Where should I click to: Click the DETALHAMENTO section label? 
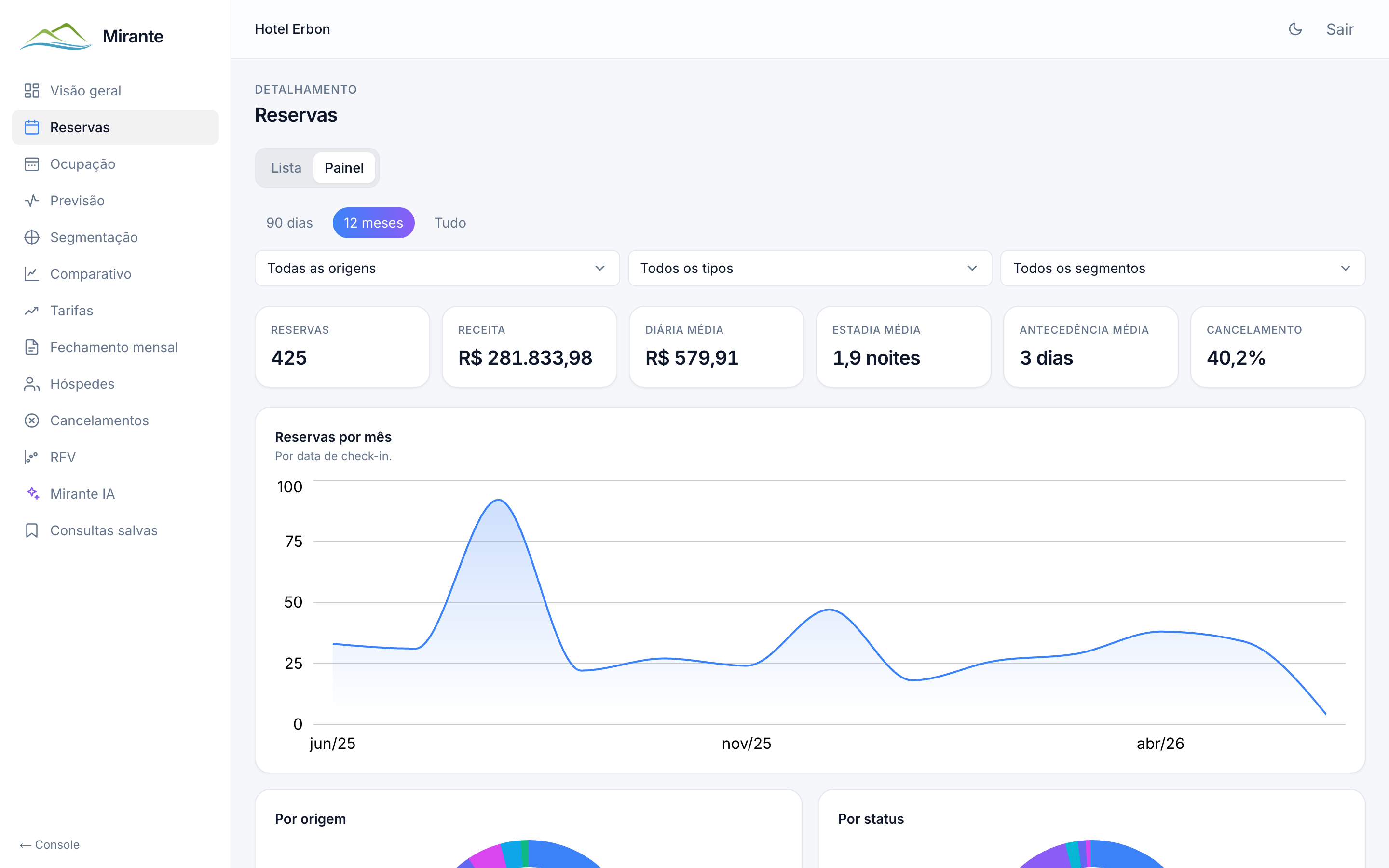click(x=306, y=90)
